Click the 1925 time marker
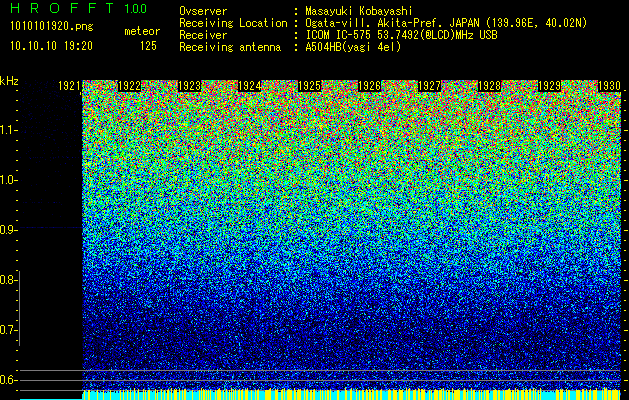 tap(310, 86)
